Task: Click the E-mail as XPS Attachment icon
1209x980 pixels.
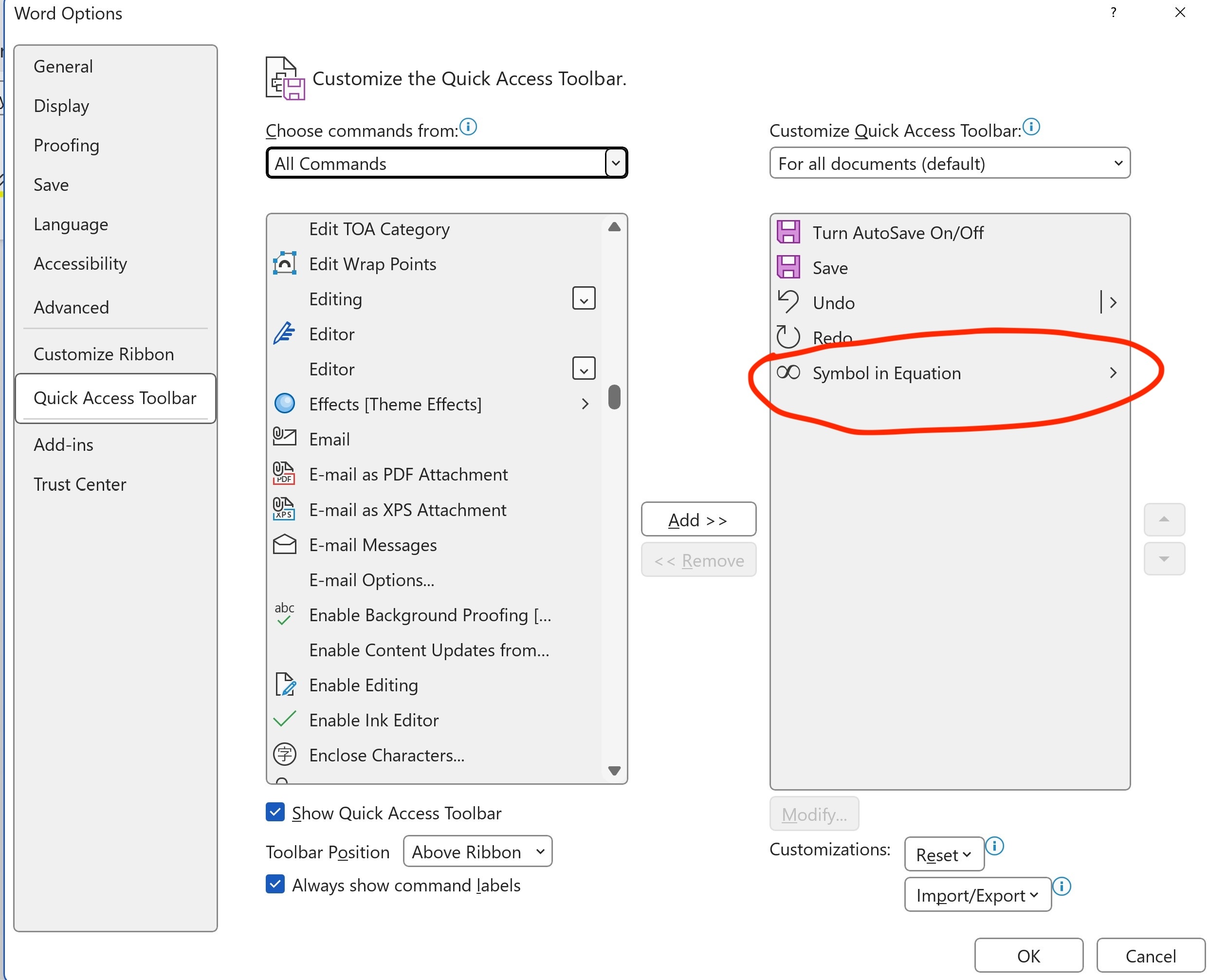Action: coord(284,509)
